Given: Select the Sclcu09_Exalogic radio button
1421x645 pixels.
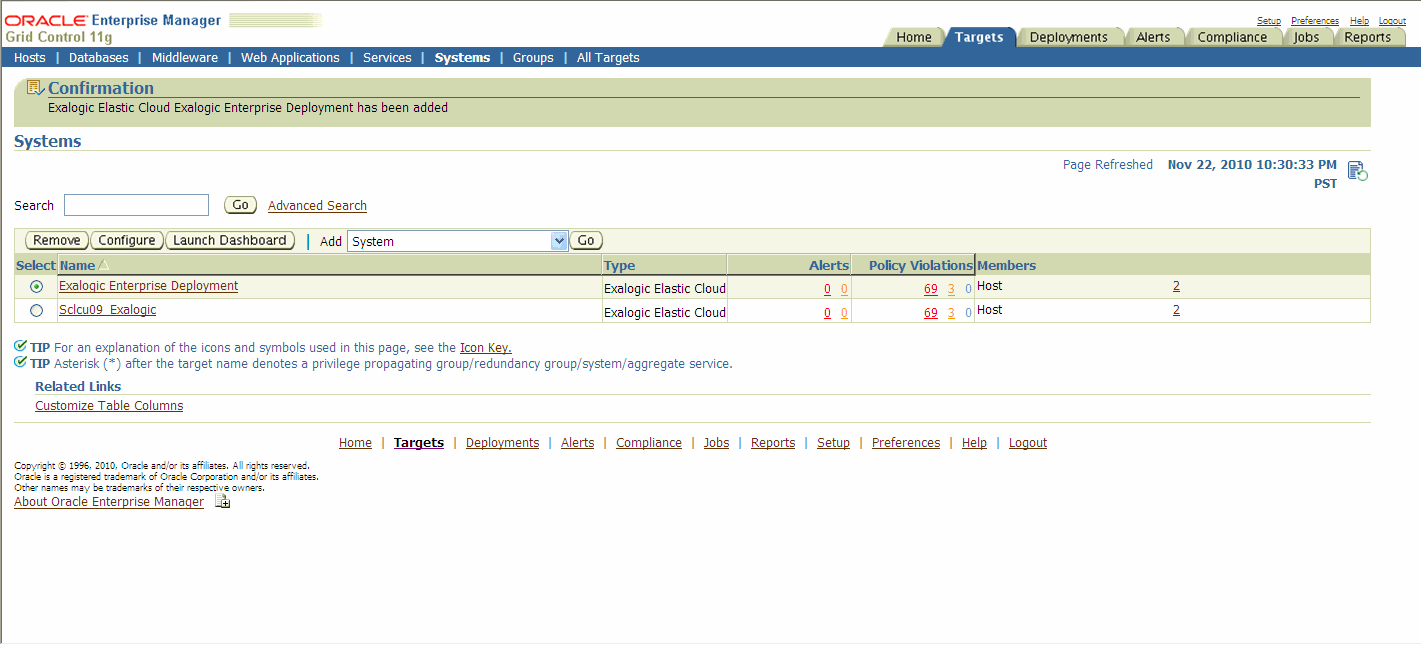Looking at the screenshot, I should [37, 311].
